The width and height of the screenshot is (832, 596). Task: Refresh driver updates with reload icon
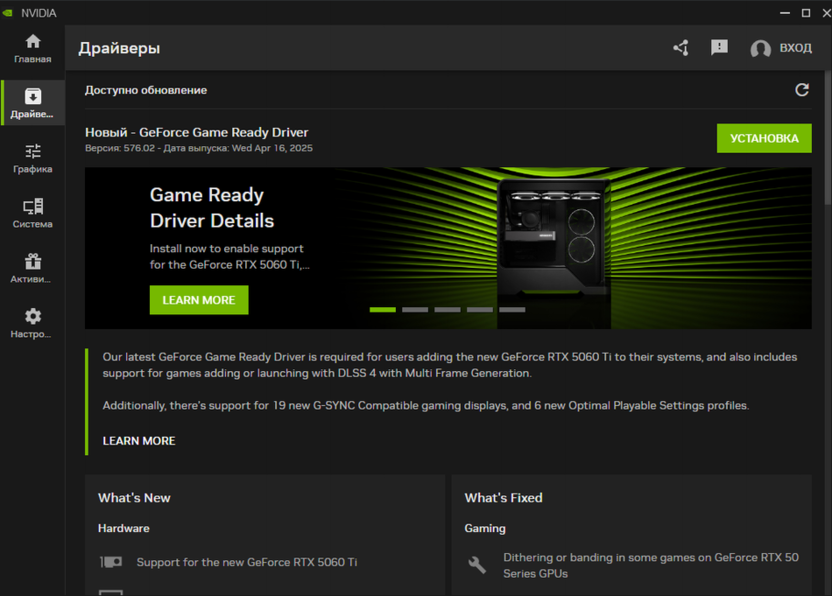tap(802, 90)
